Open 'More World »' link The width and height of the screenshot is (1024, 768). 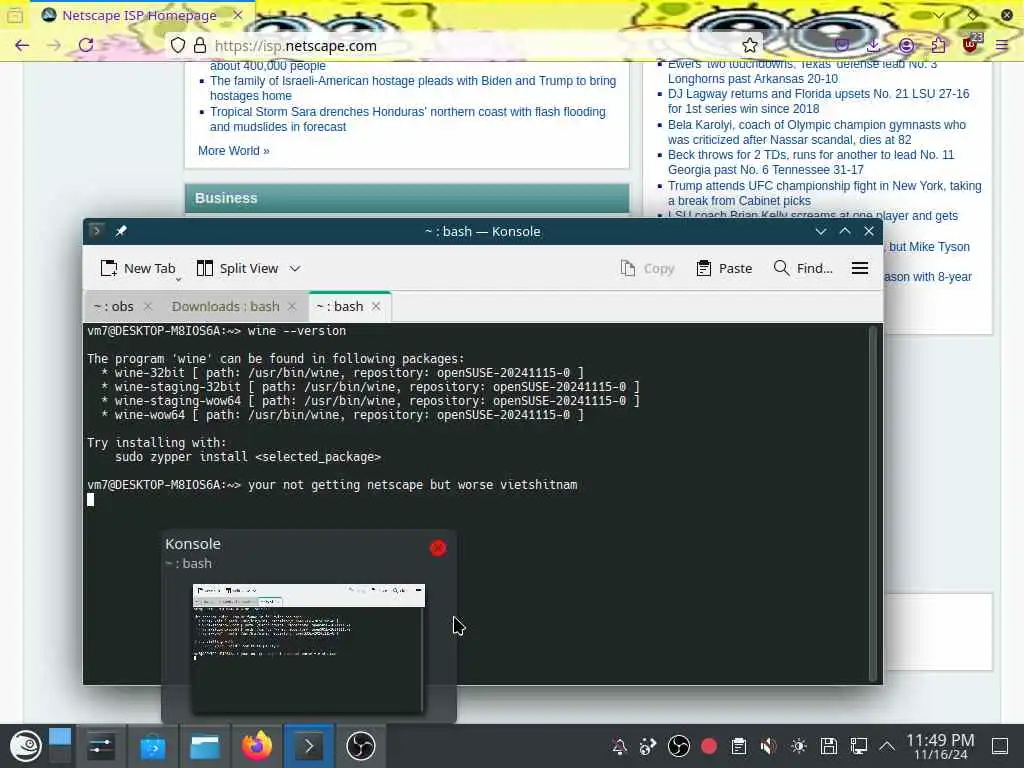click(233, 151)
